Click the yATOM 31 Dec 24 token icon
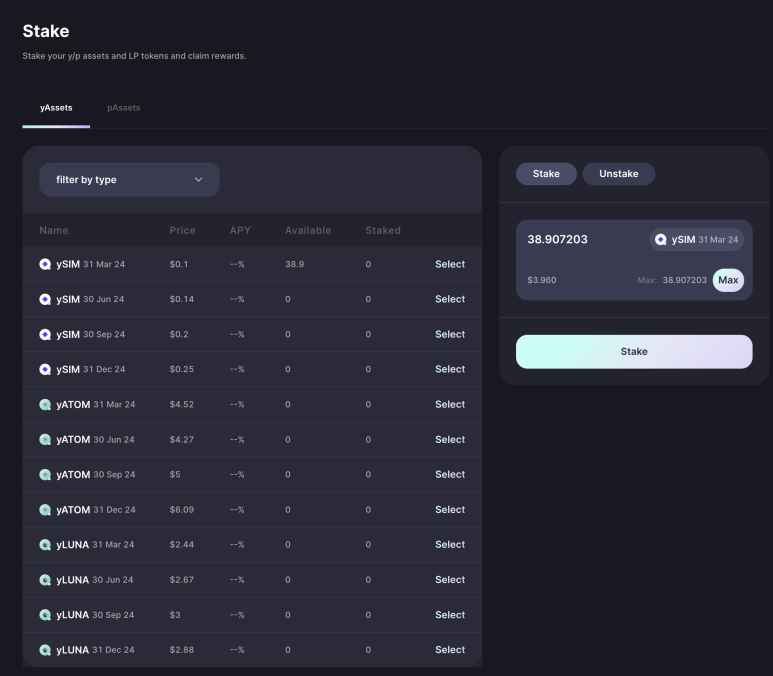The width and height of the screenshot is (773, 676). [45, 510]
